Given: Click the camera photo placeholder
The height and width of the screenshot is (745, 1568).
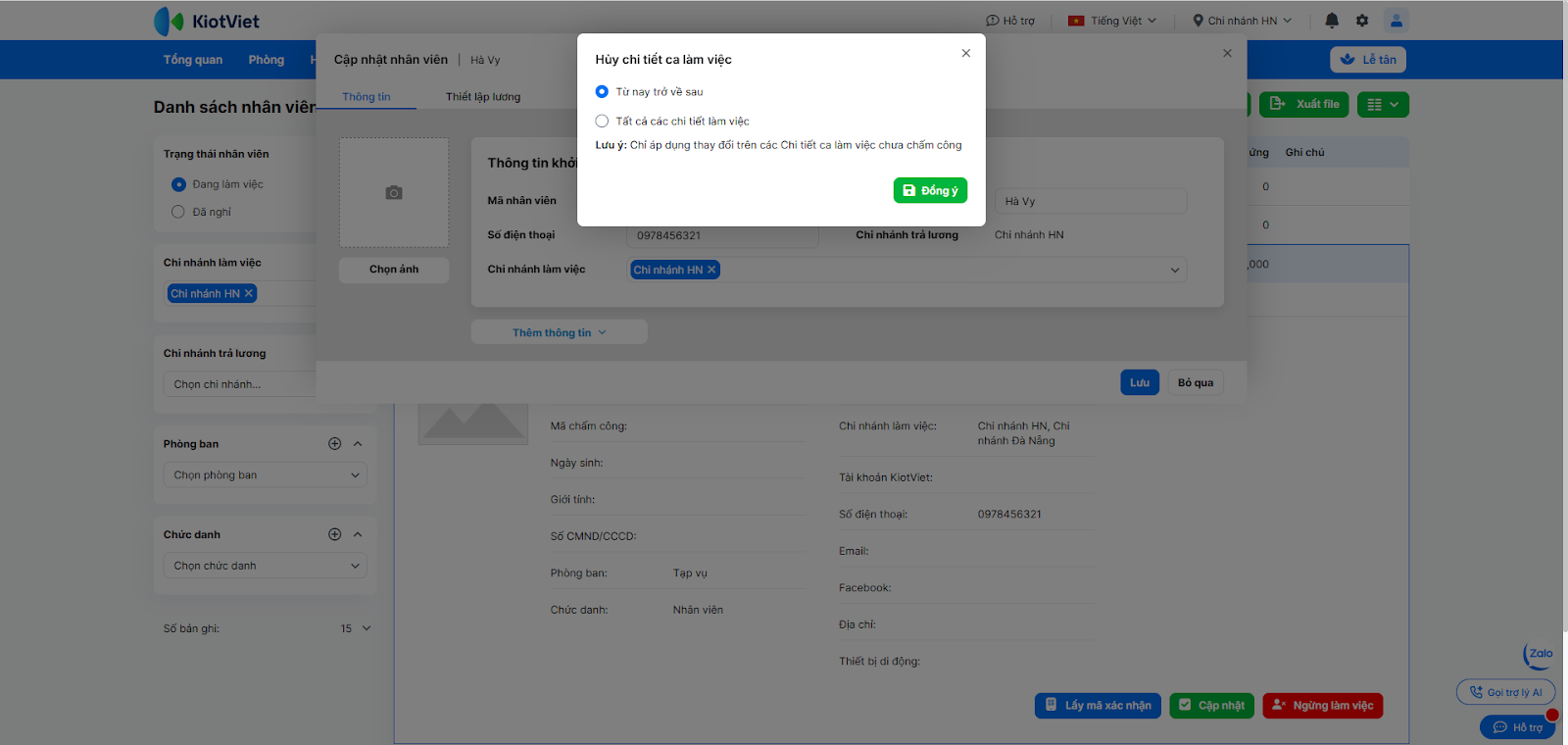Looking at the screenshot, I should click(394, 192).
